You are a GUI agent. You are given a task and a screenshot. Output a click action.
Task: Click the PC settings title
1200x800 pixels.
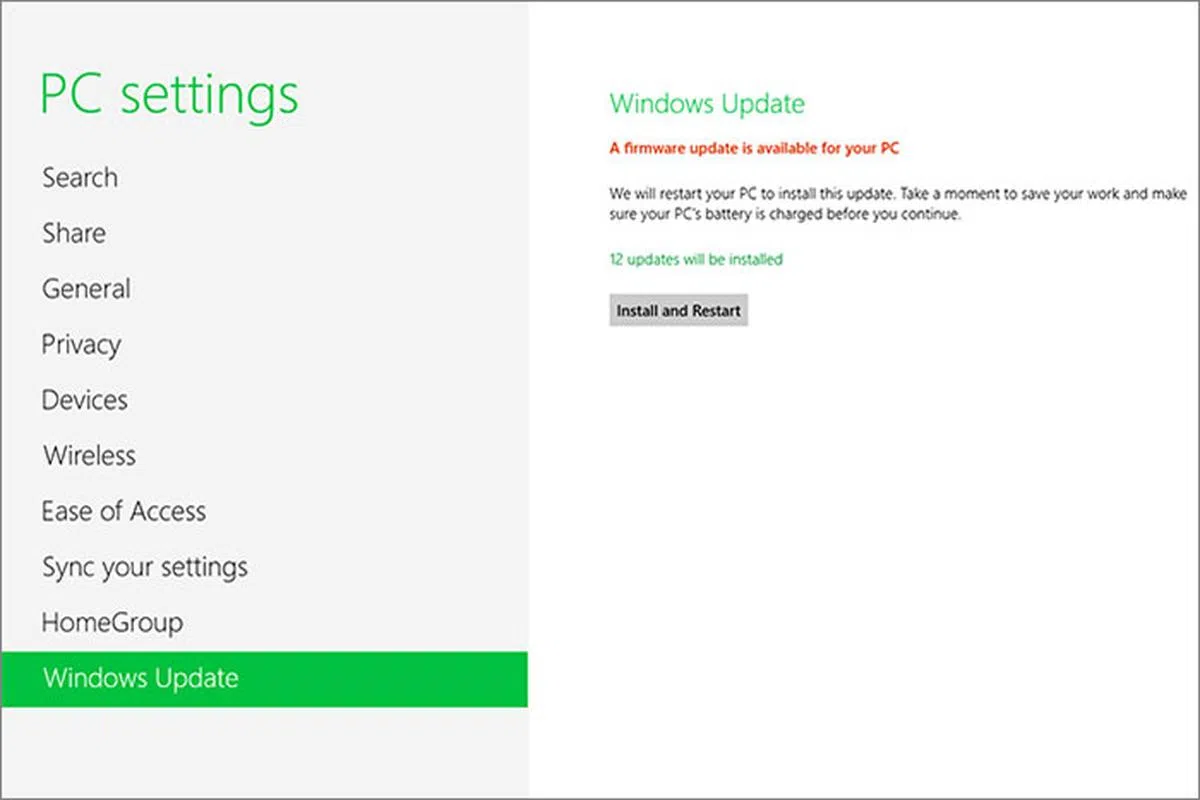(x=169, y=95)
